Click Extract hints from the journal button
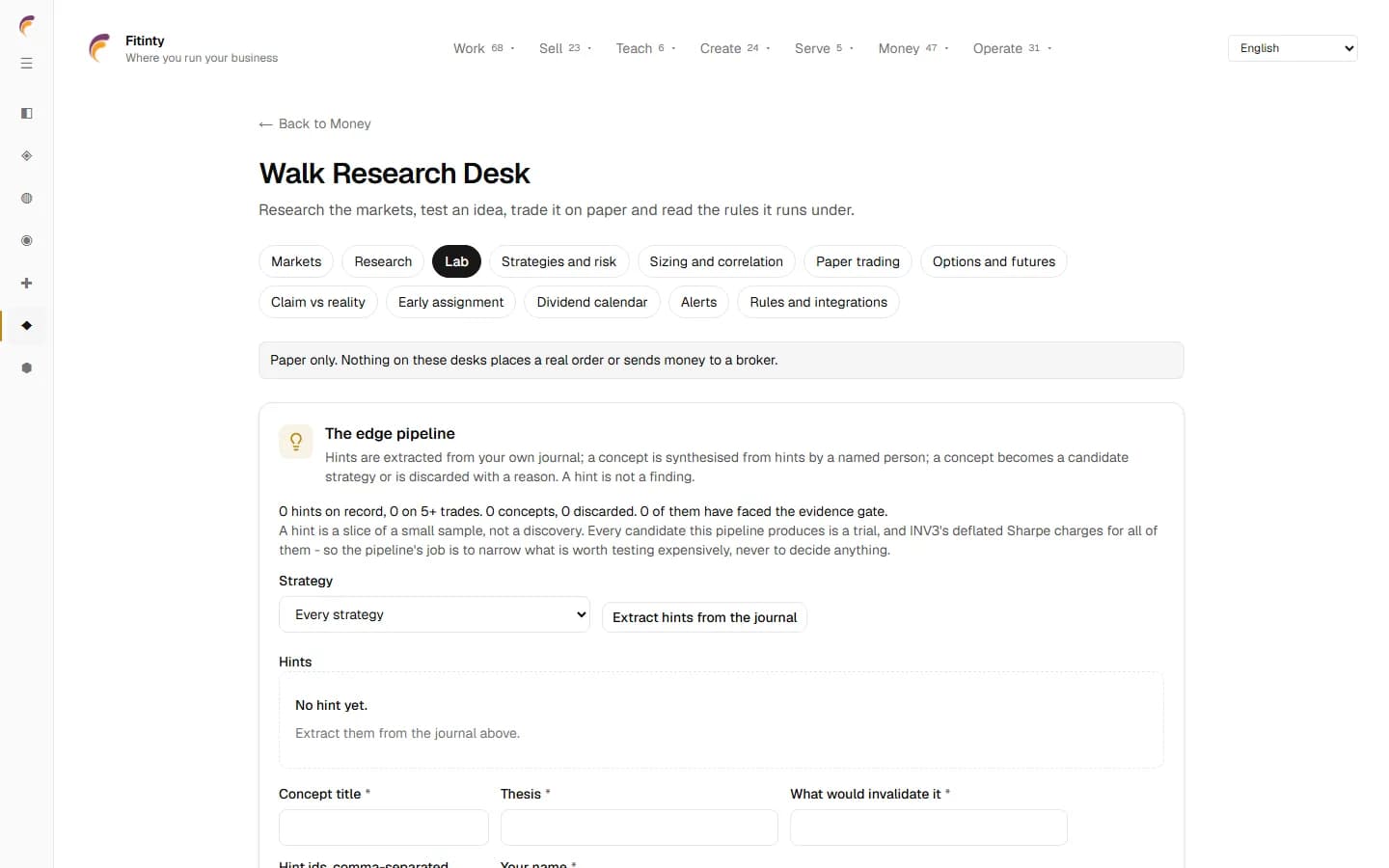This screenshot has height=868, width=1389. [704, 617]
